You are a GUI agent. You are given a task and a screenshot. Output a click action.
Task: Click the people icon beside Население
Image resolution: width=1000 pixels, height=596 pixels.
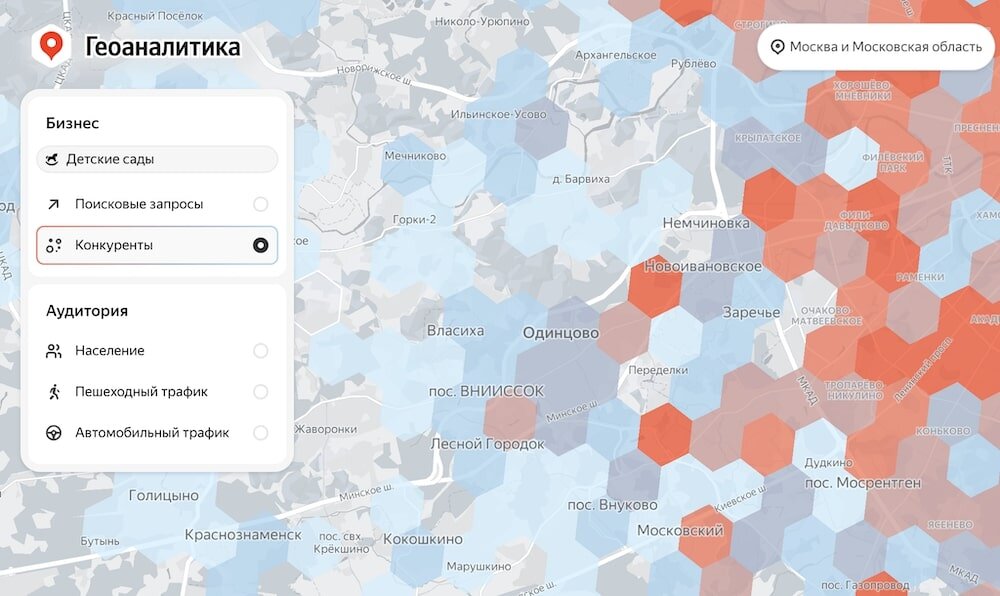tap(54, 351)
